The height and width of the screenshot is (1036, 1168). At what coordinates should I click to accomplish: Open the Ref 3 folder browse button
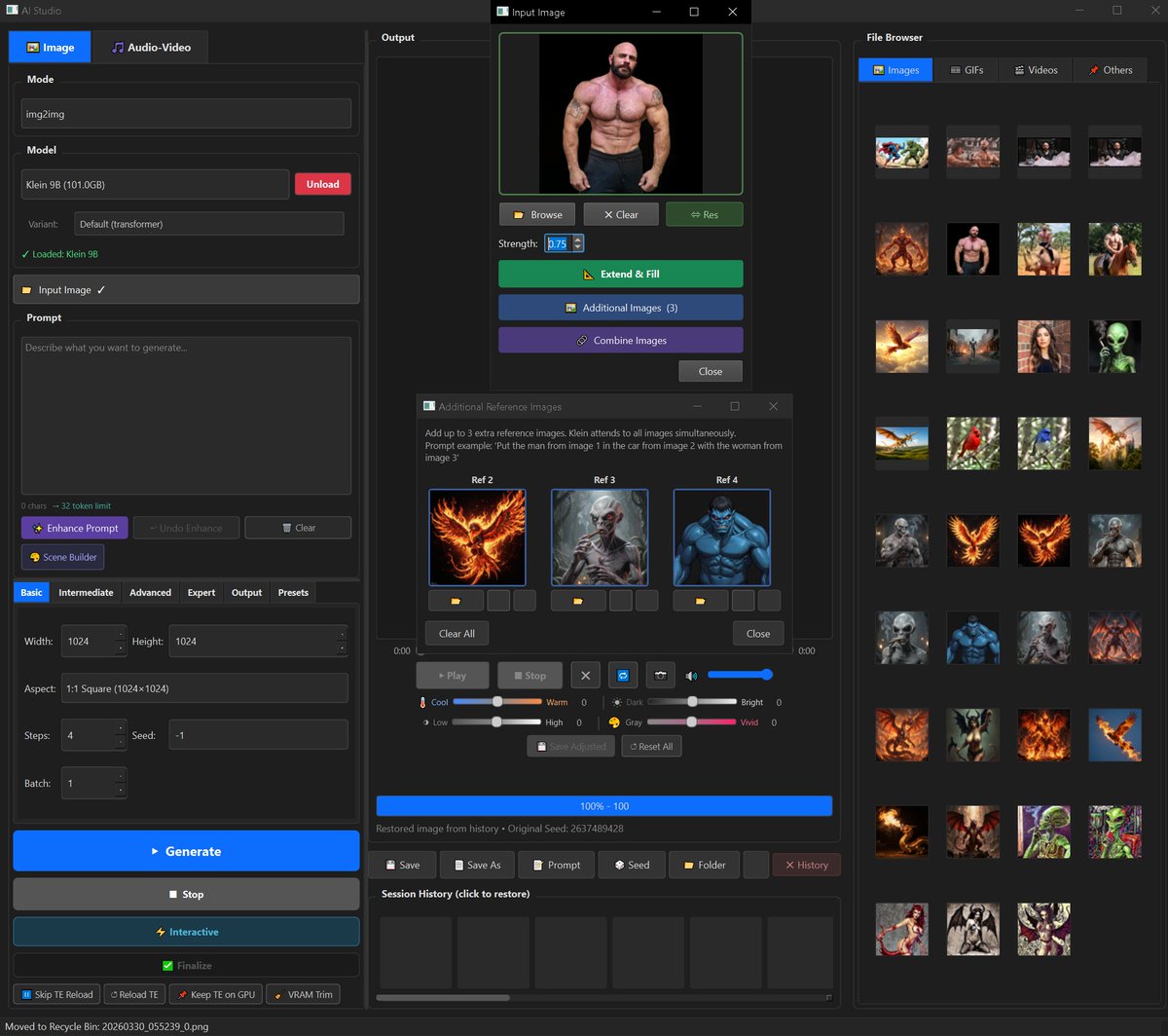click(578, 601)
